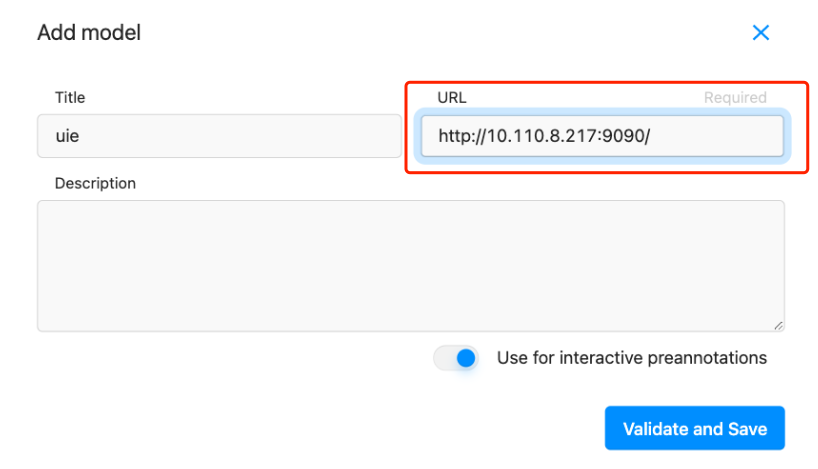The height and width of the screenshot is (469, 818).
Task: Click the 'Title' field label
Action: (70, 98)
